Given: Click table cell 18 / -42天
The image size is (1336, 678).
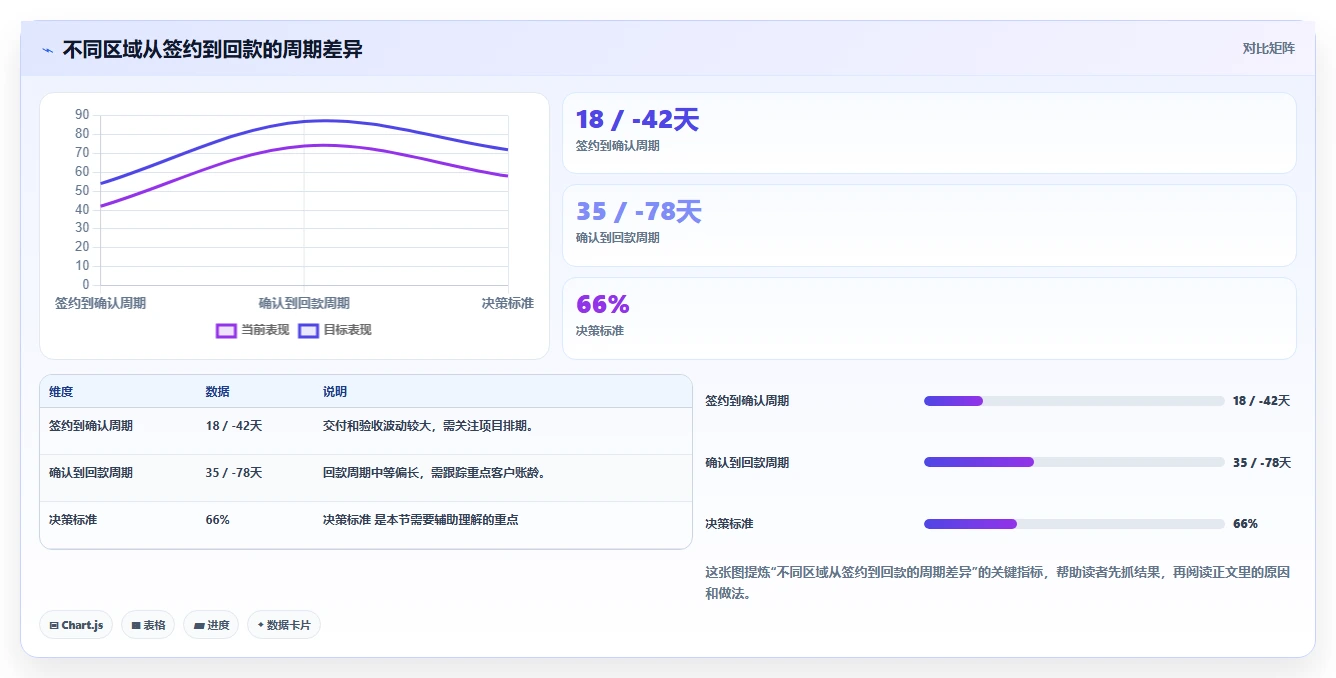Looking at the screenshot, I should [x=234, y=426].
